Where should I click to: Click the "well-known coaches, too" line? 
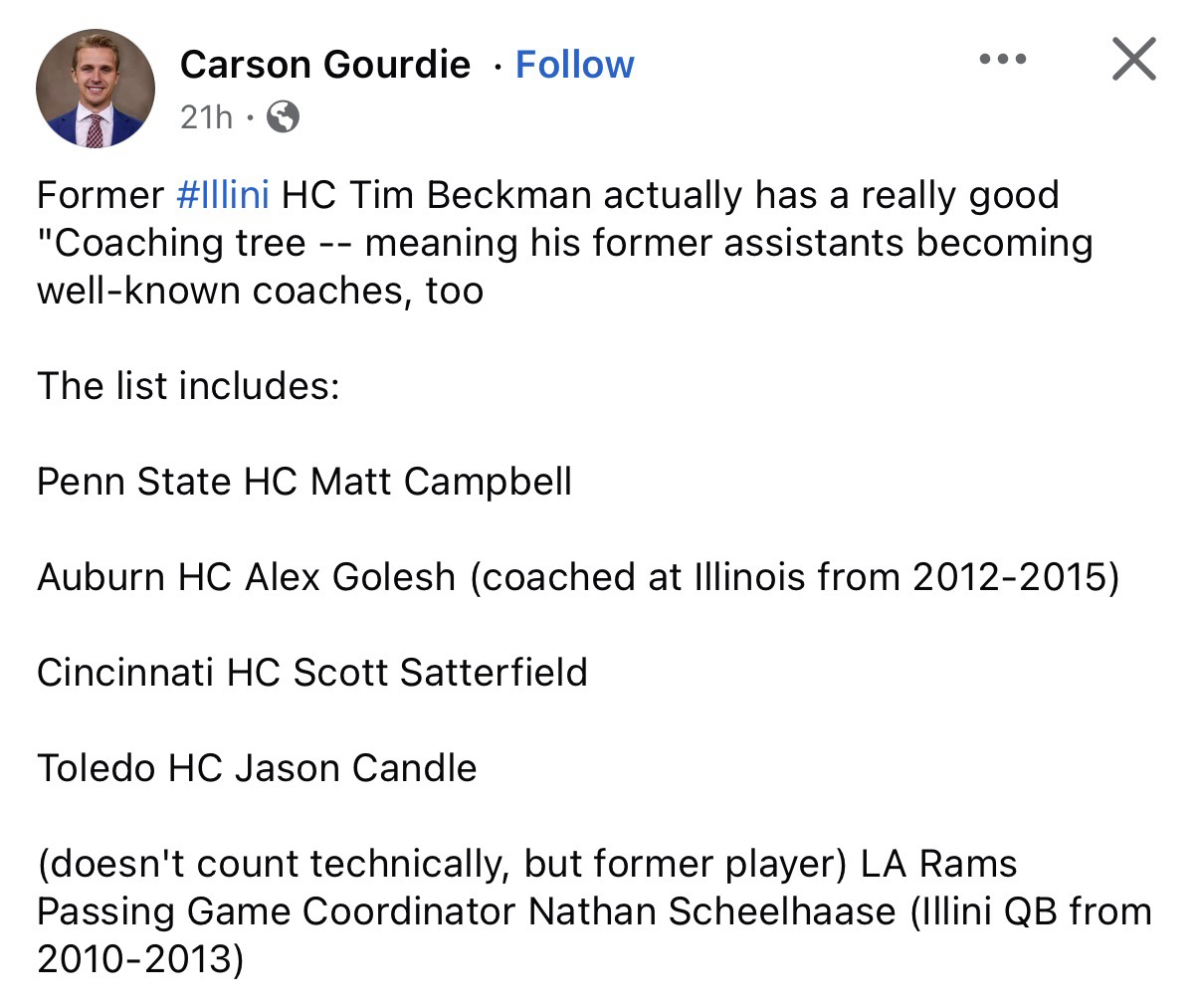pyautogui.click(x=260, y=290)
